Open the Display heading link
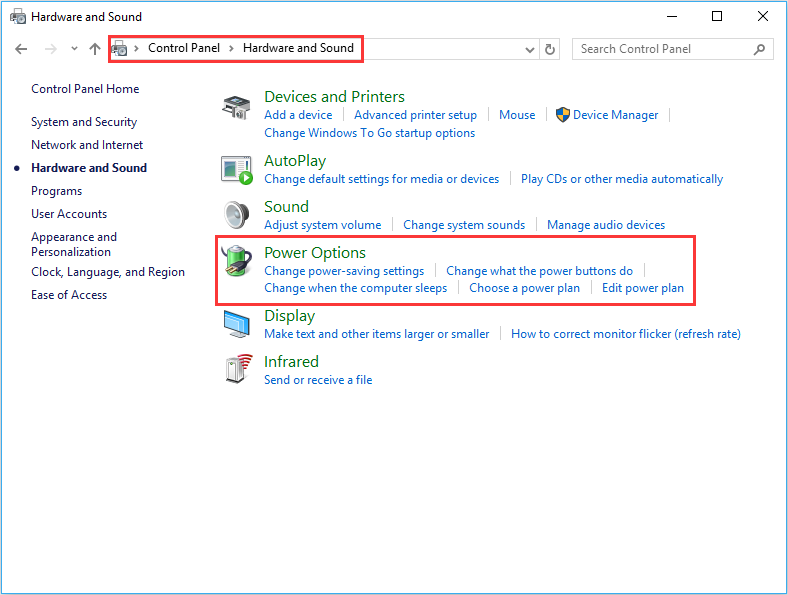 pos(289,316)
